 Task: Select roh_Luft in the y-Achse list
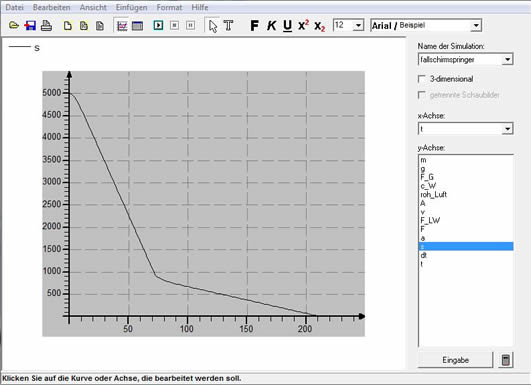tap(466, 194)
